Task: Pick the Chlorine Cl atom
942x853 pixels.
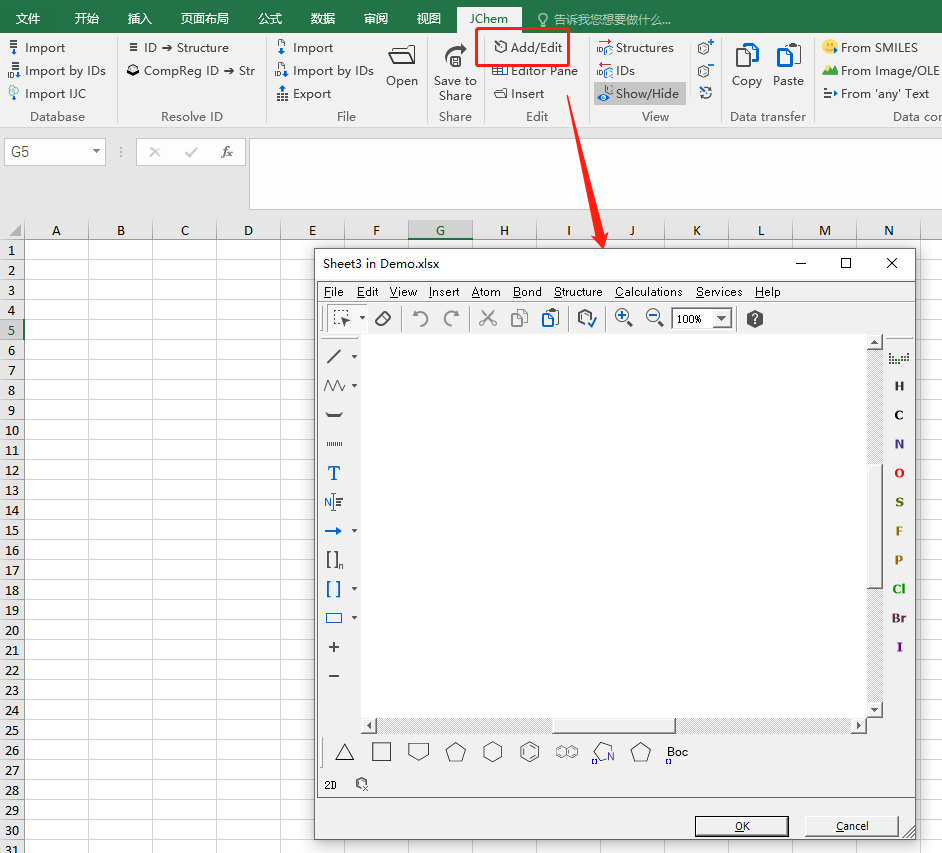Action: pyautogui.click(x=899, y=589)
